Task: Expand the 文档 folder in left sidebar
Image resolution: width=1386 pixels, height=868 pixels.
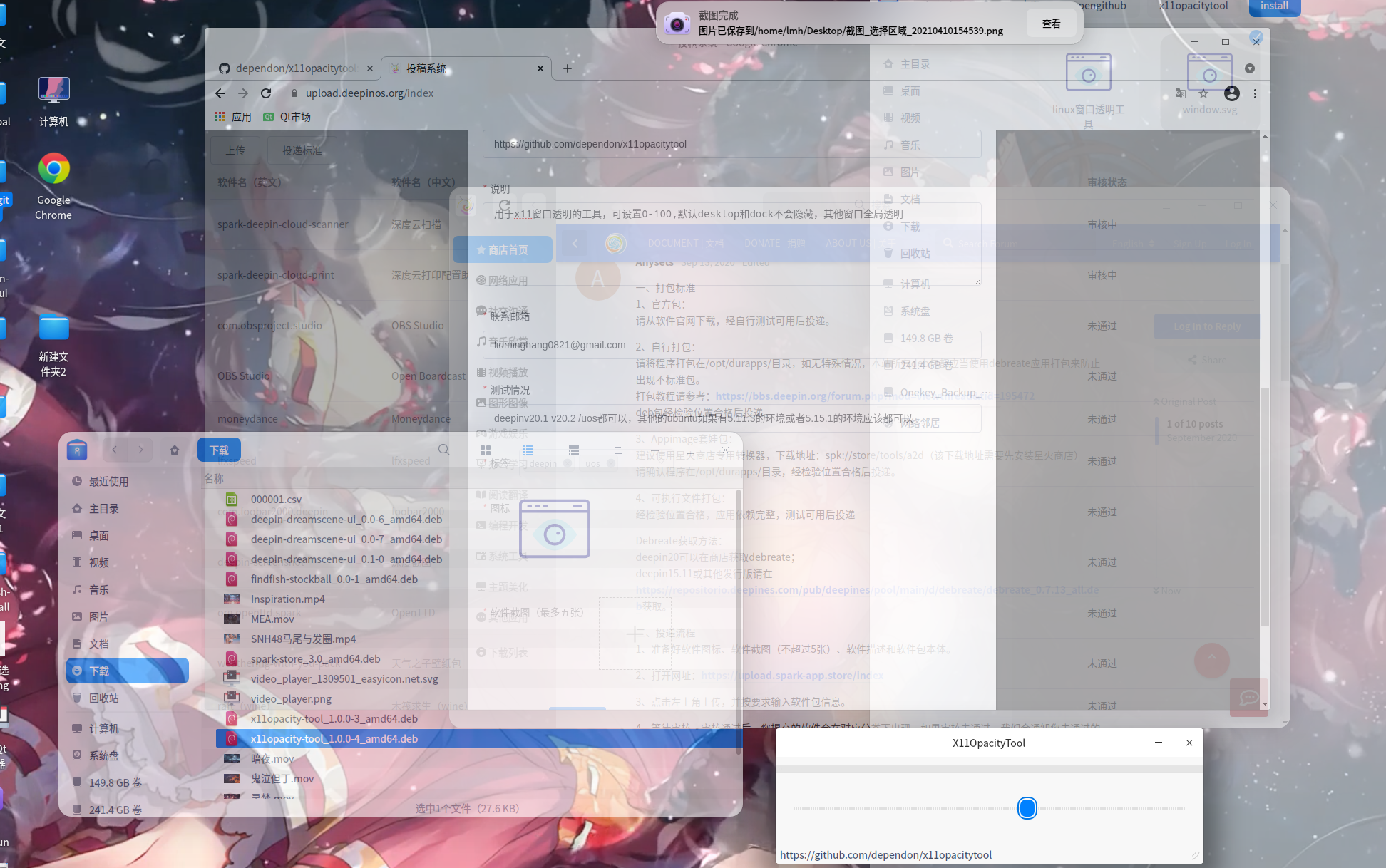Action: [99, 644]
